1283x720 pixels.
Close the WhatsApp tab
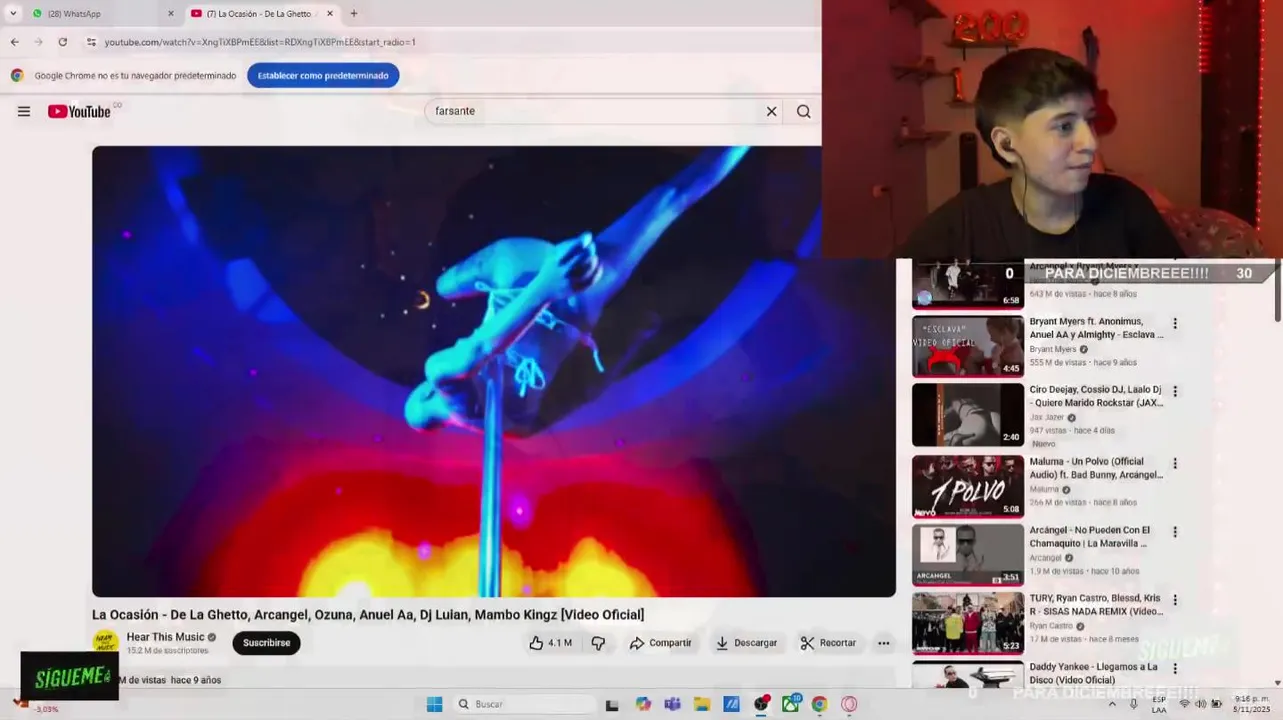click(170, 14)
